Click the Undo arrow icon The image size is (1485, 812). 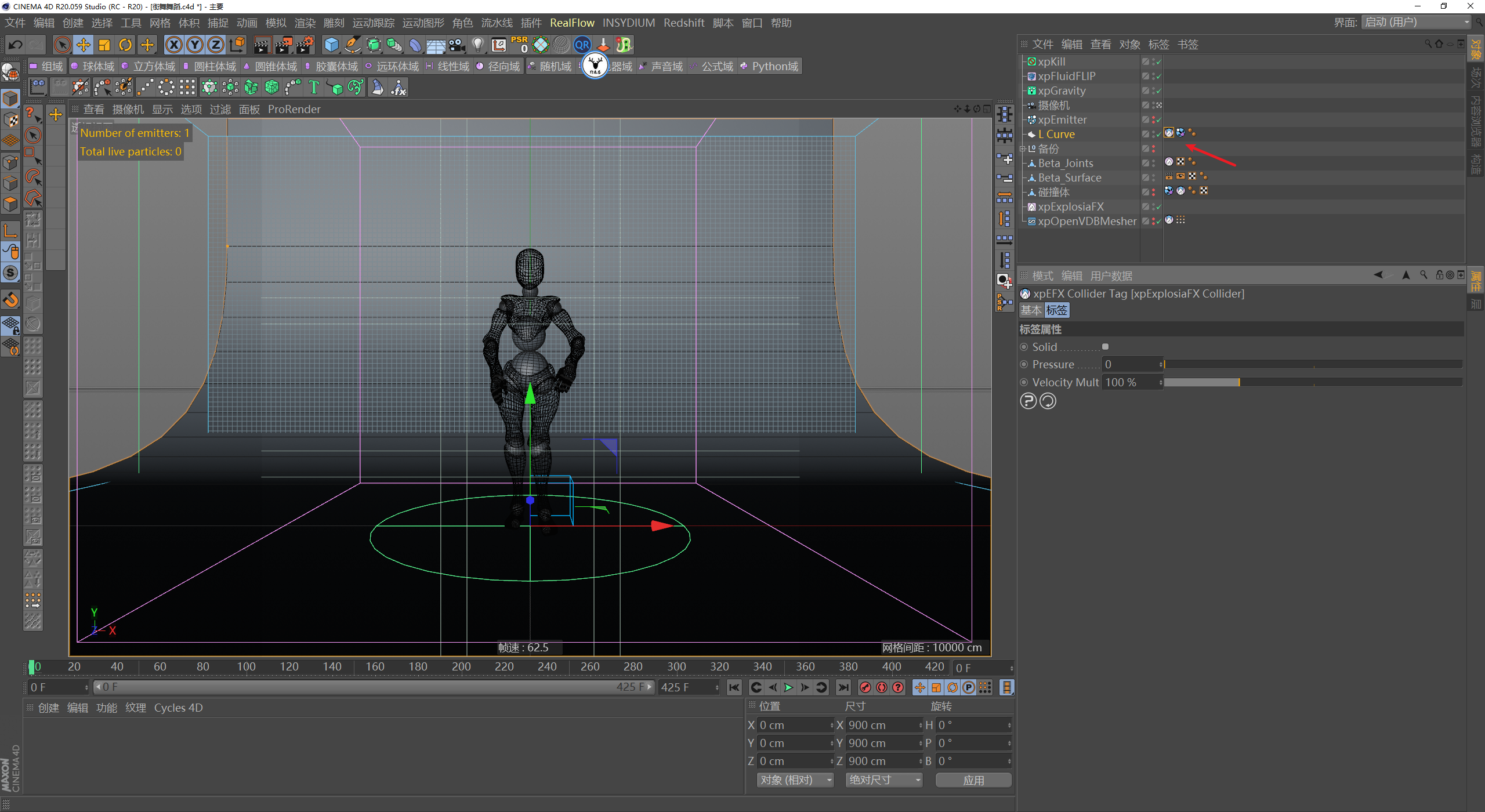tap(16, 45)
